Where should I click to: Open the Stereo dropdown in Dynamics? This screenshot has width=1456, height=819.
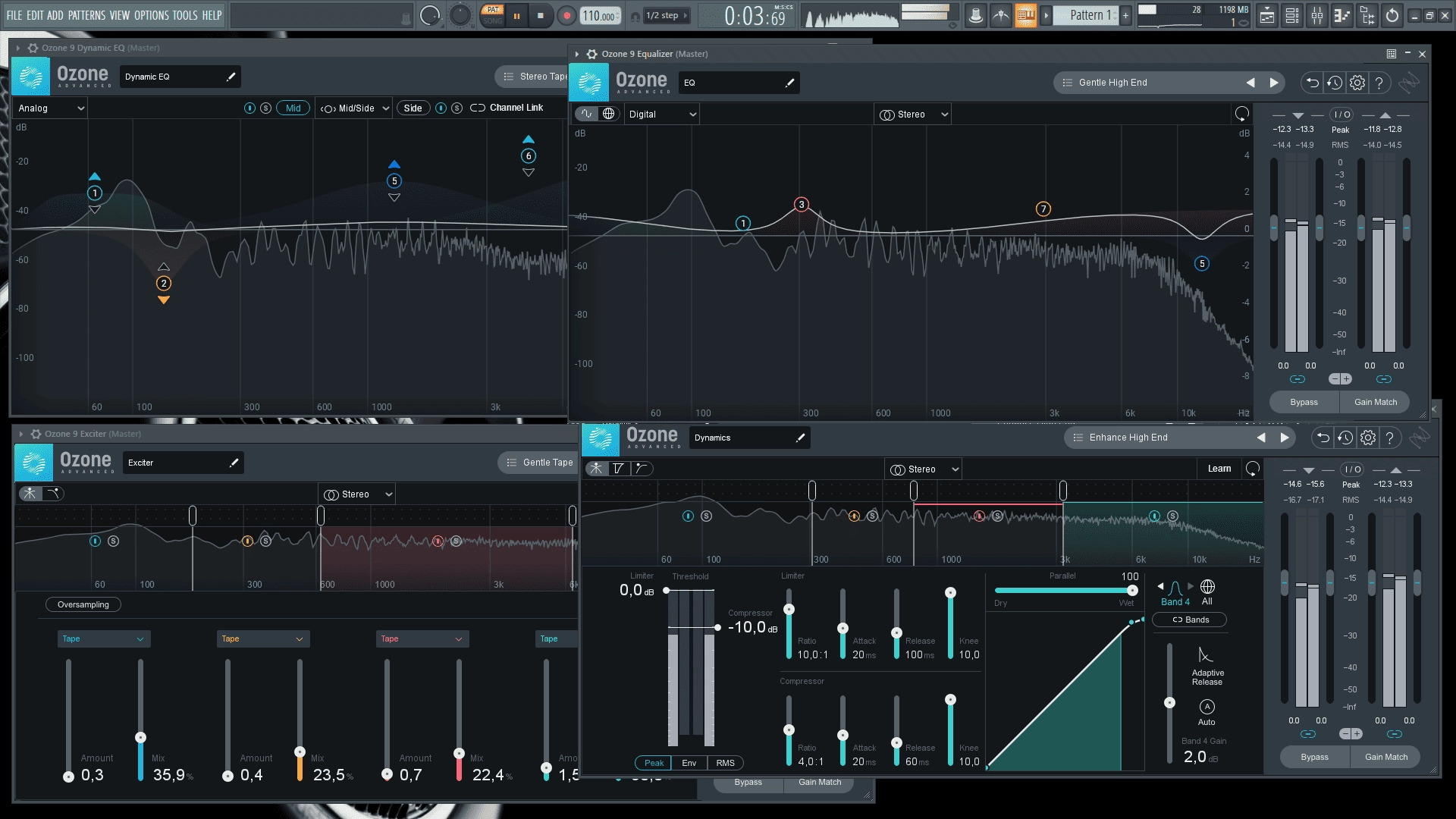click(x=924, y=469)
